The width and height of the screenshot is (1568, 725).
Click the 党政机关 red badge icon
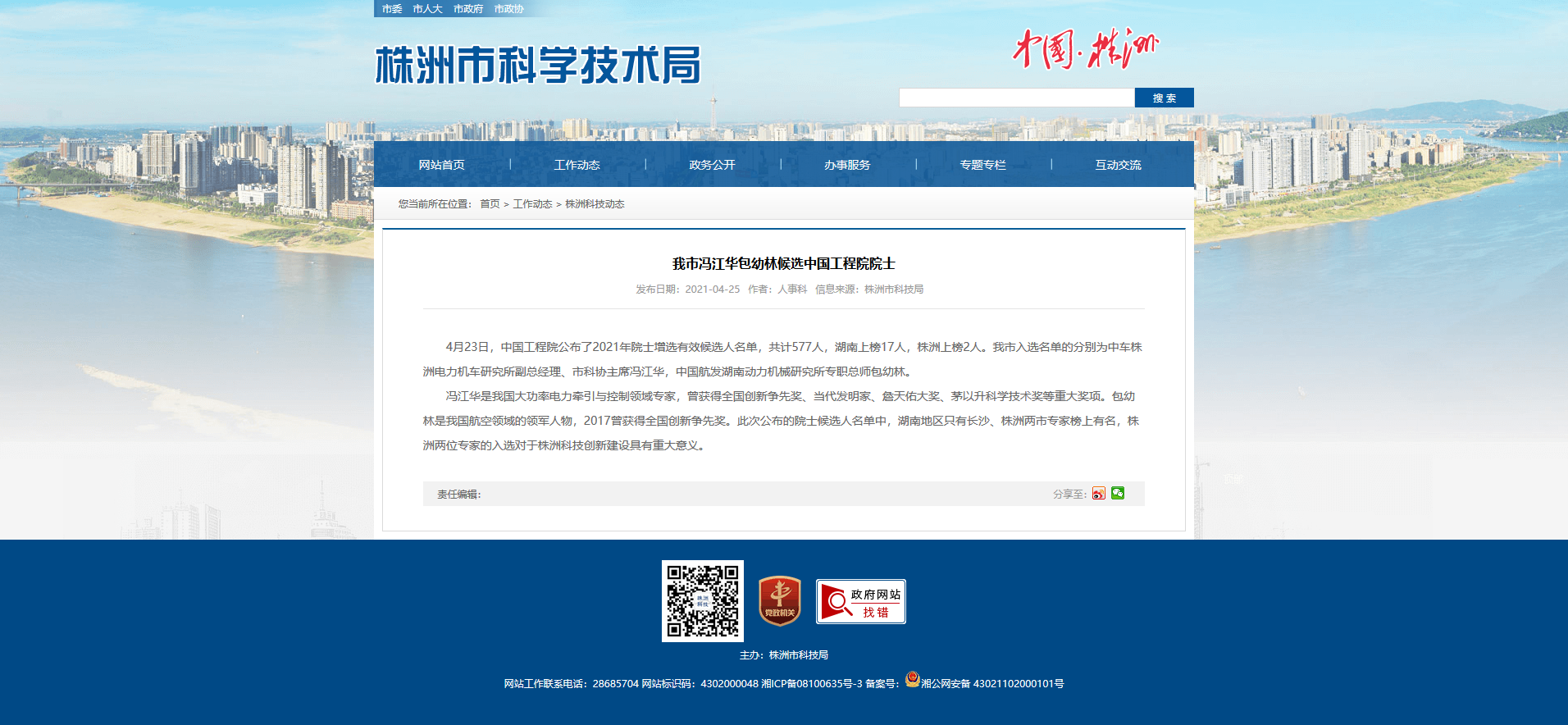(780, 601)
